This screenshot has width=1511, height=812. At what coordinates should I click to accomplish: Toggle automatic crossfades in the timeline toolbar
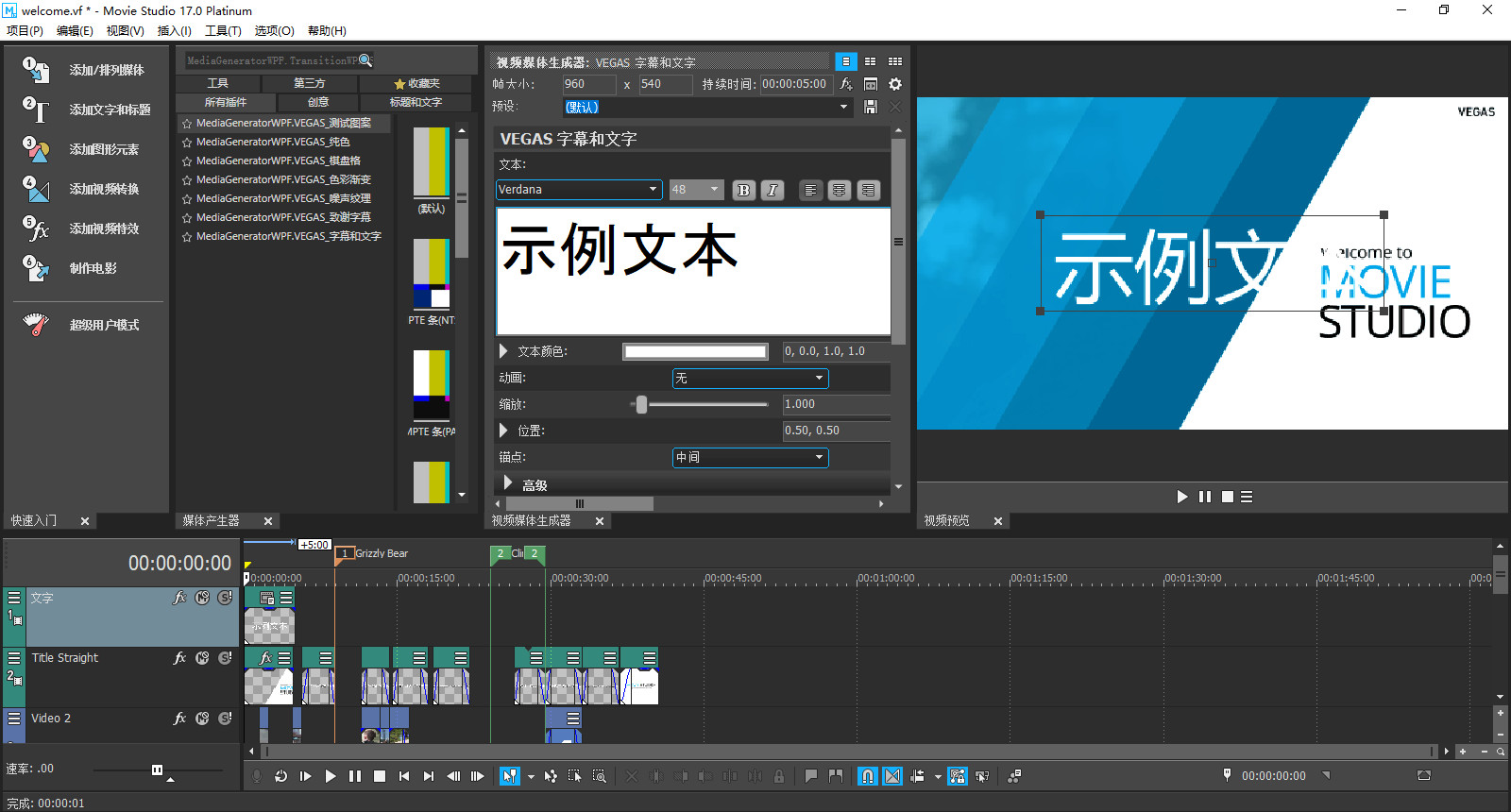[x=892, y=776]
